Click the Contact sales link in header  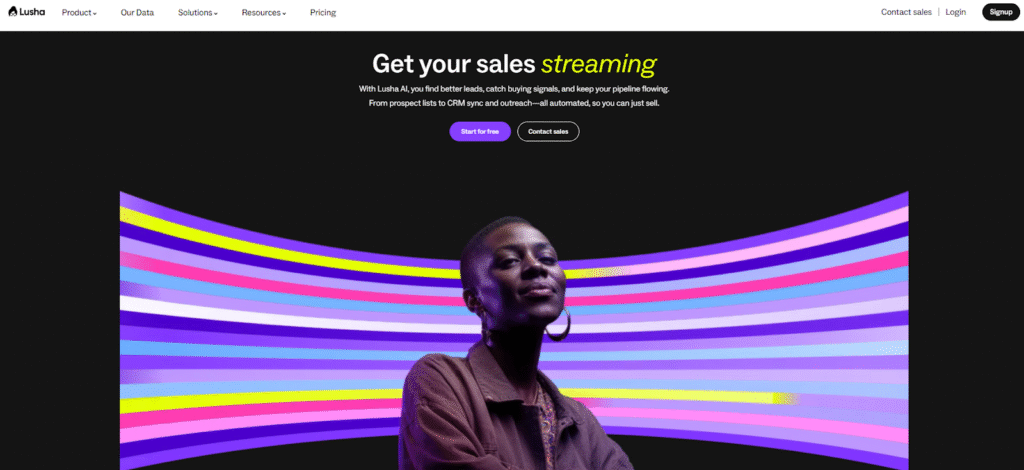point(906,12)
